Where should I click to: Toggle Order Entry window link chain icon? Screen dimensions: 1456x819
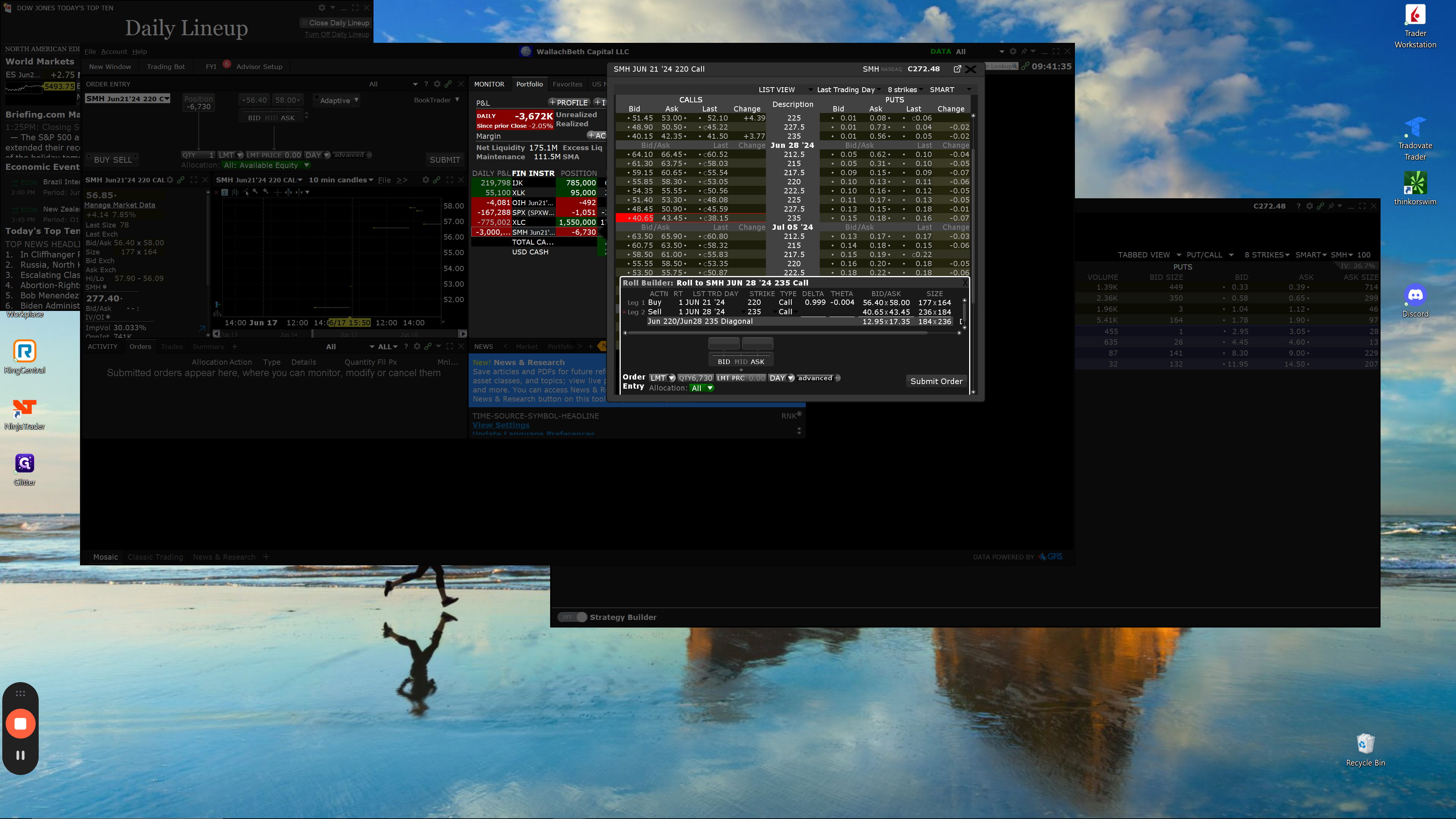448,84
